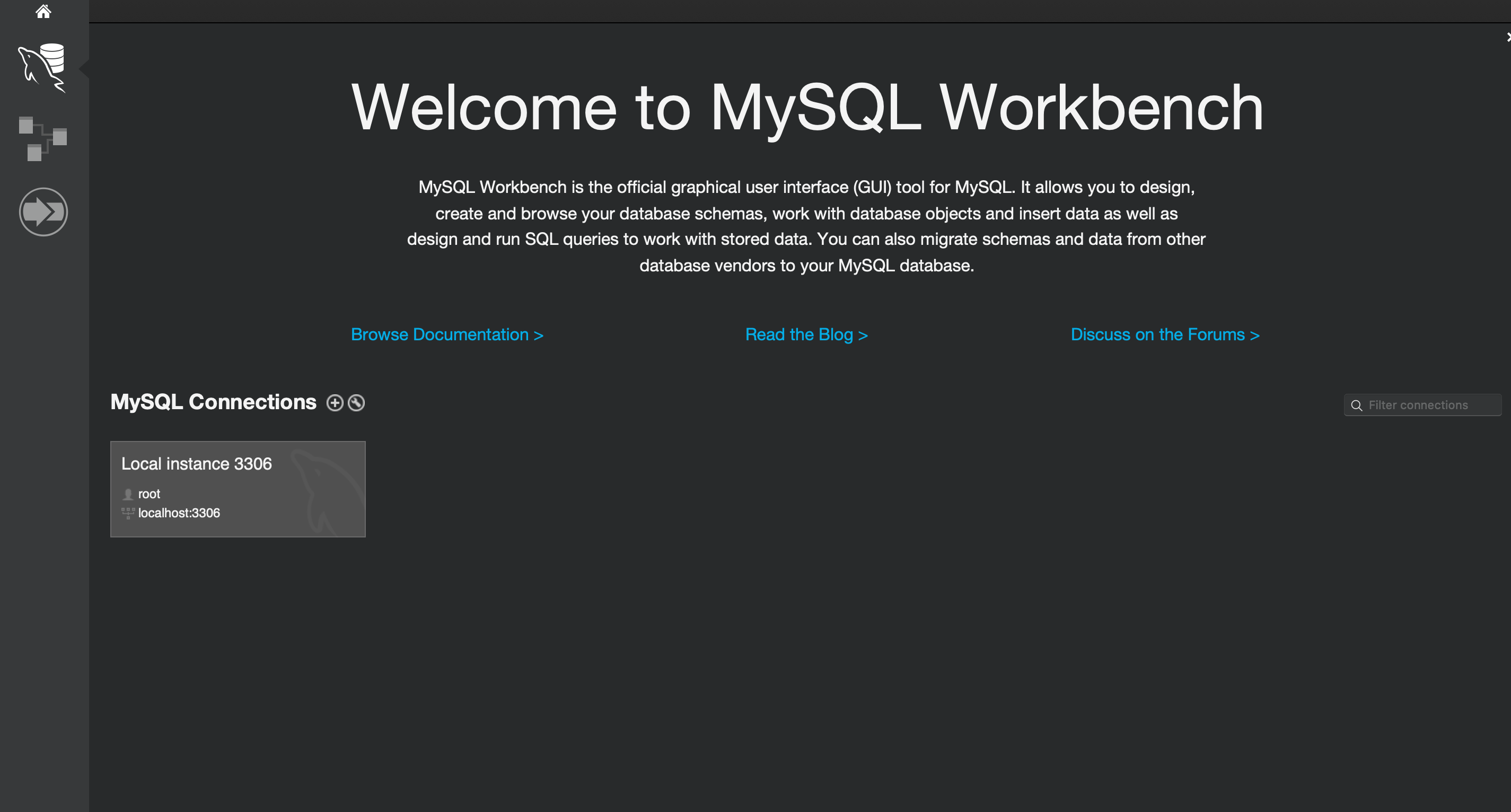
Task: Click the Welcome to MySQL Workbench title
Action: click(x=806, y=108)
